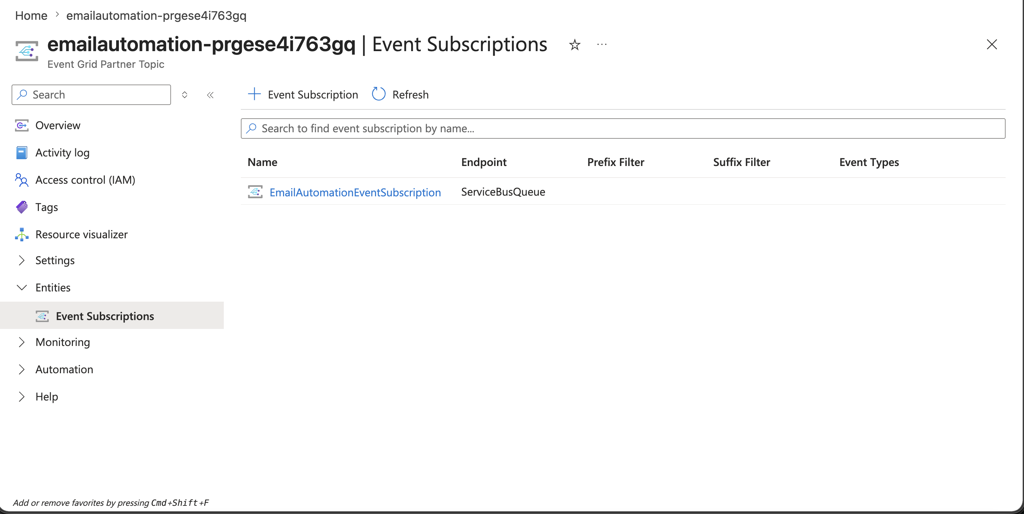The height and width of the screenshot is (514, 1024).
Task: Click the Event Grid Partner Topic header icon
Action: [27, 51]
